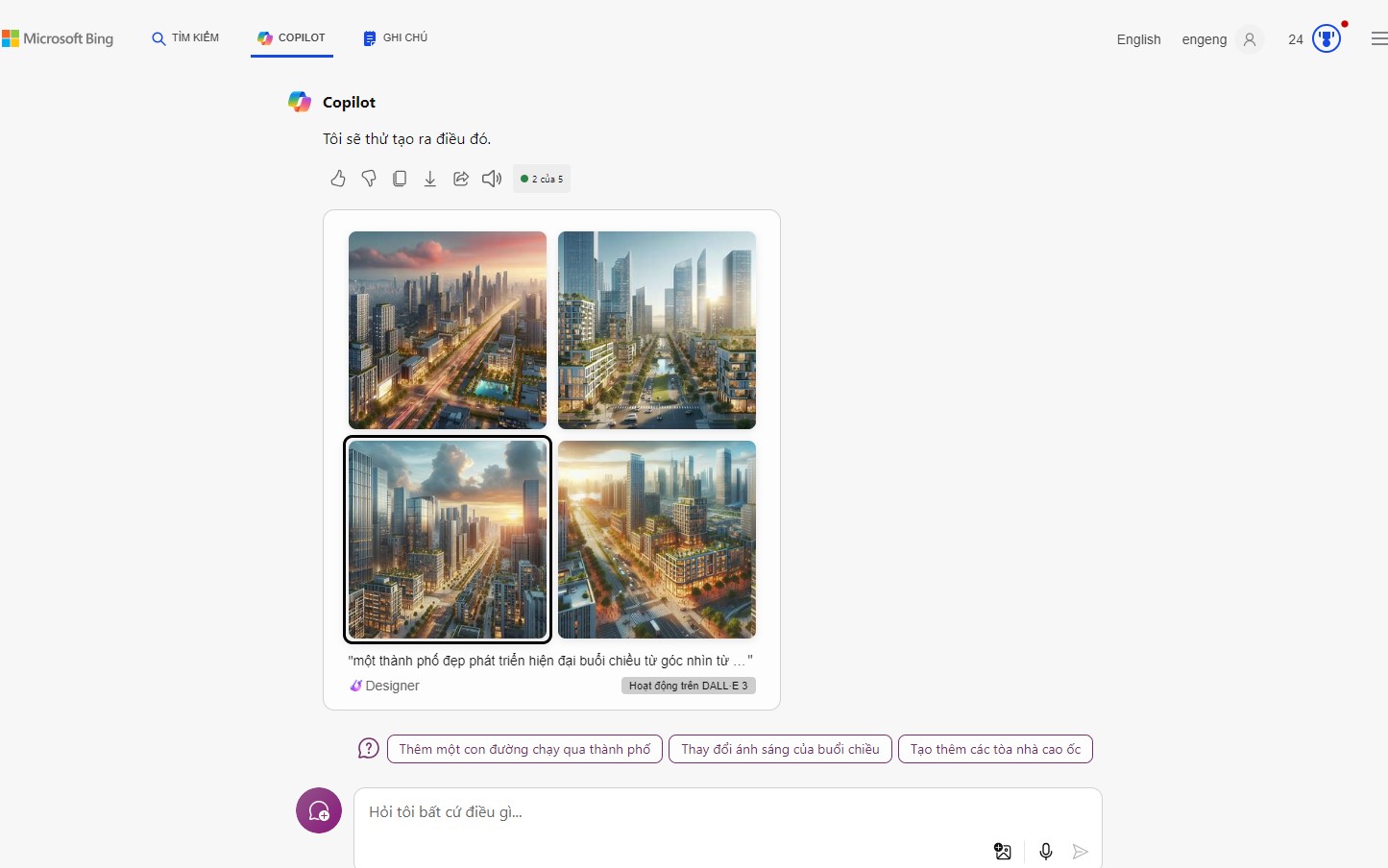Switch language to English
The height and width of the screenshot is (868, 1388).
click(x=1138, y=39)
